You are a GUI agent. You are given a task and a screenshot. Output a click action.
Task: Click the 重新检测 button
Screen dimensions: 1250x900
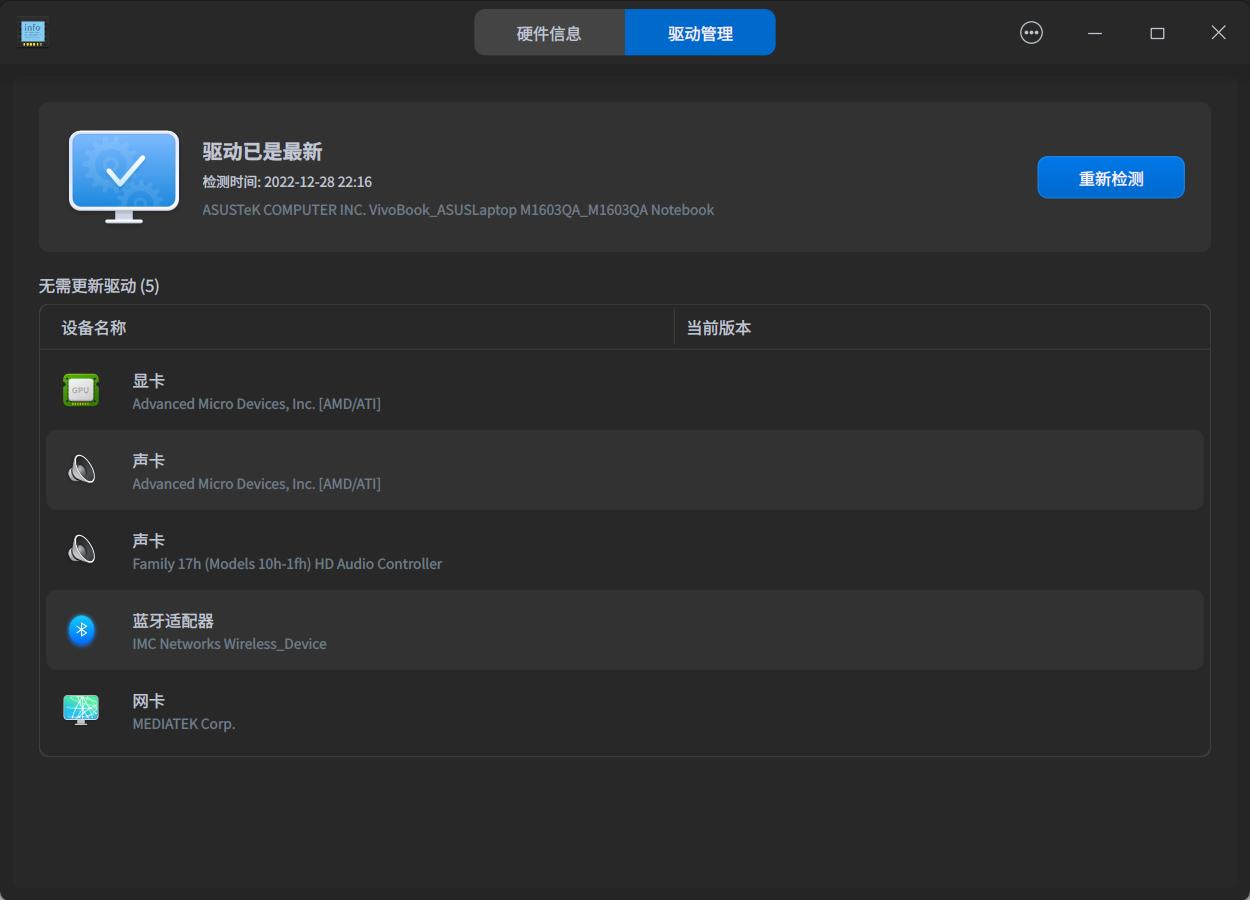(x=1111, y=177)
